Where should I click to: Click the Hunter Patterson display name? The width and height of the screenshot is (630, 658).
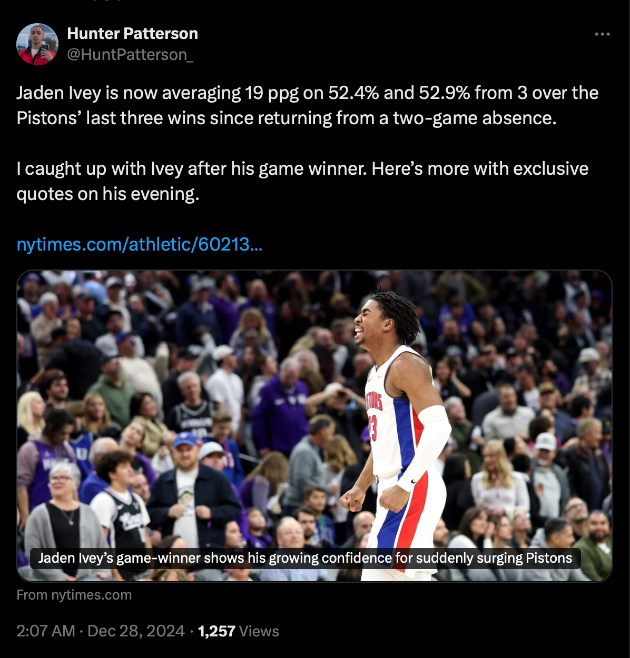[132, 34]
